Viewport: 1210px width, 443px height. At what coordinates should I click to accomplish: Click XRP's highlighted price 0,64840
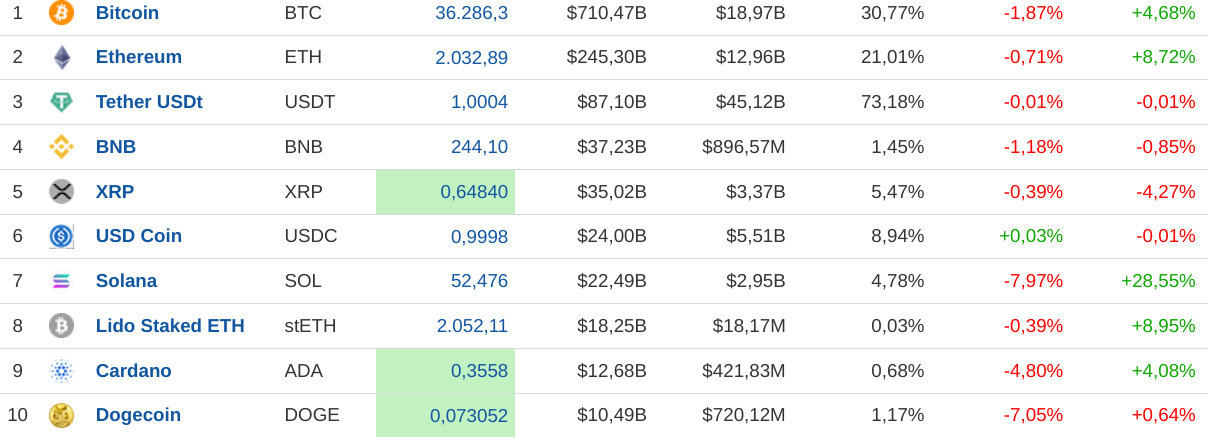[x=474, y=192]
